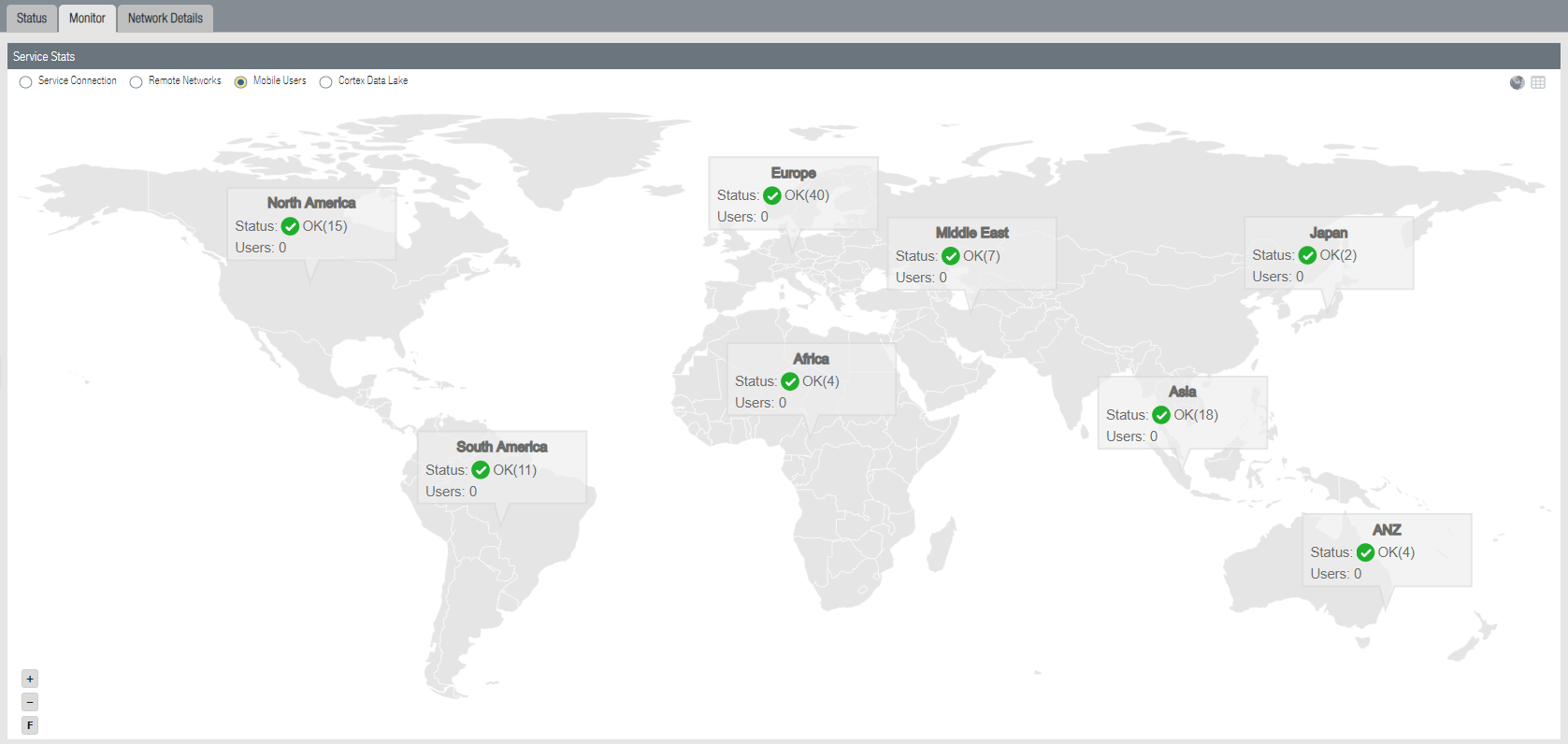Choose the Cortex Data Lake option
The image size is (1568, 744).
coord(326,82)
